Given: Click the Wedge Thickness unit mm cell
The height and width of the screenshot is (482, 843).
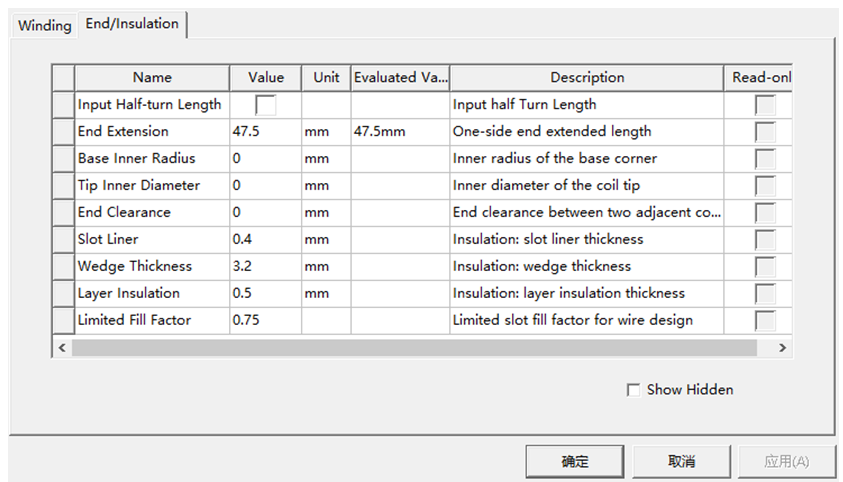Looking at the screenshot, I should (326, 266).
